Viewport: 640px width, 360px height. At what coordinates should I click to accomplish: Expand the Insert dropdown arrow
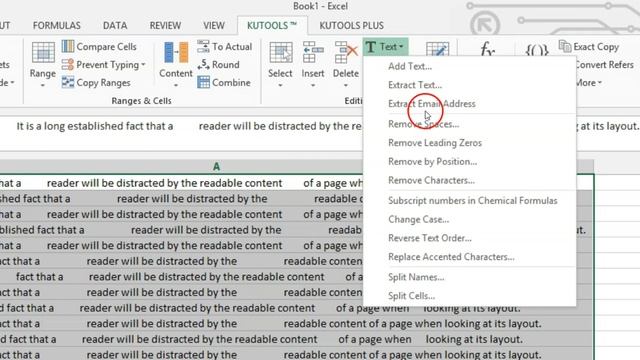(313, 86)
